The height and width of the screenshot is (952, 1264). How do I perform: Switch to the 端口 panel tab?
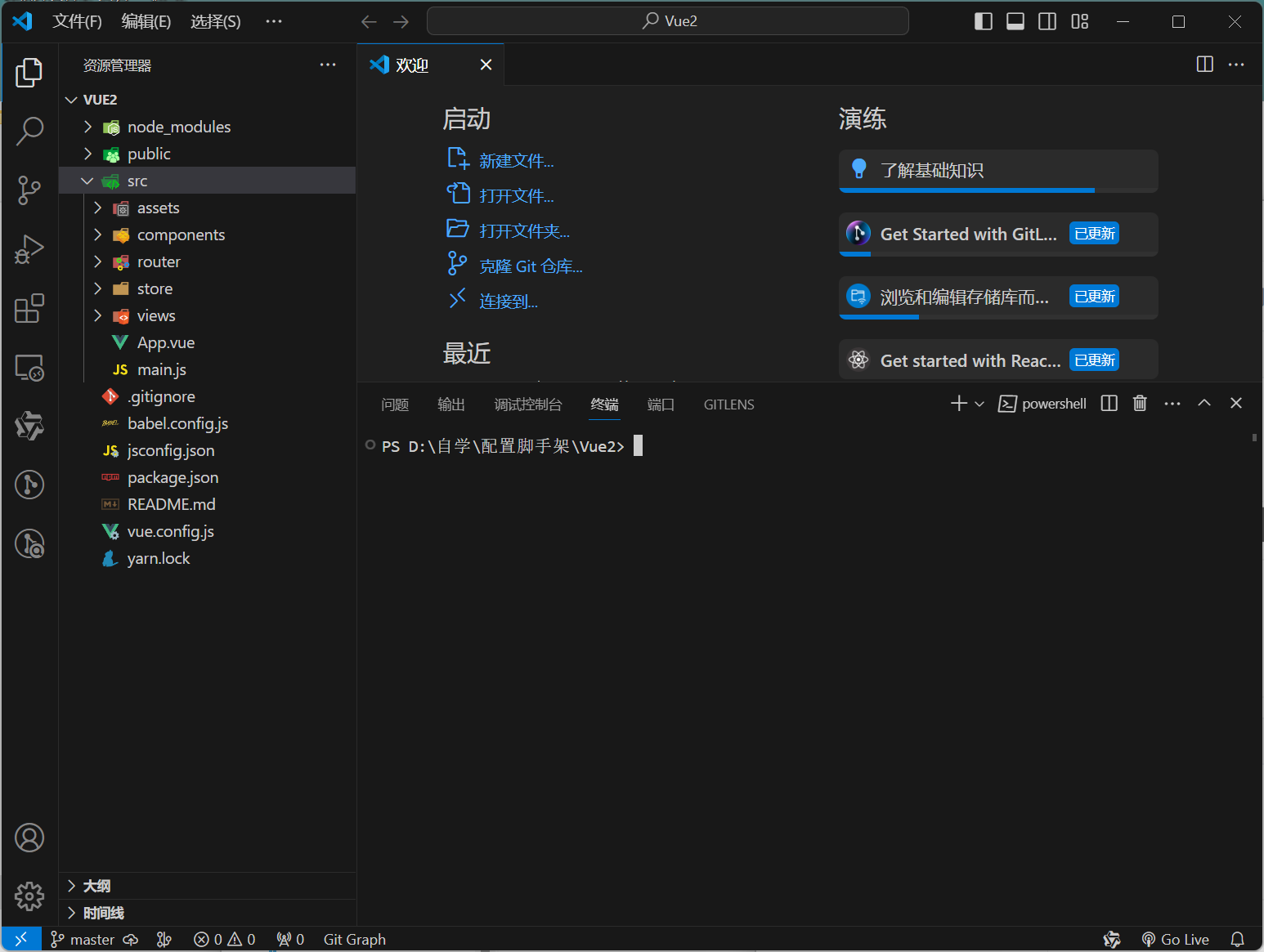661,404
